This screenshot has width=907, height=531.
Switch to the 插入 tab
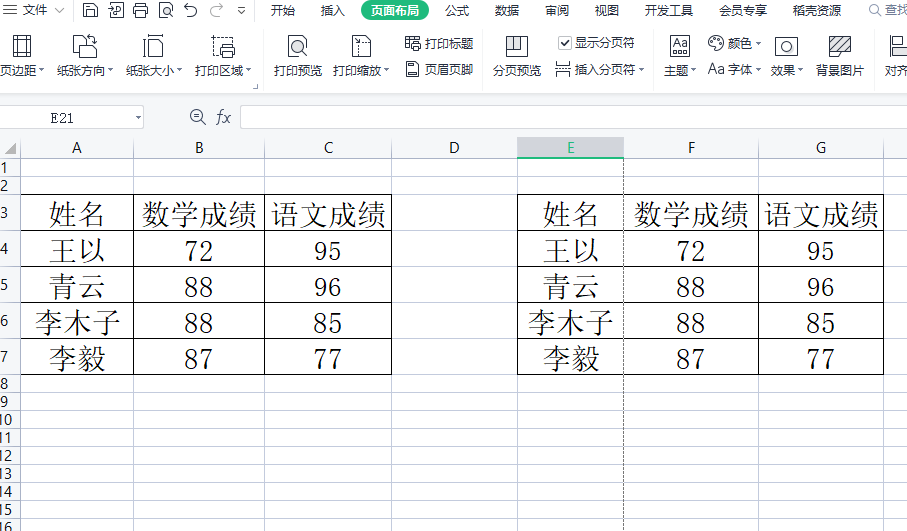coord(333,10)
